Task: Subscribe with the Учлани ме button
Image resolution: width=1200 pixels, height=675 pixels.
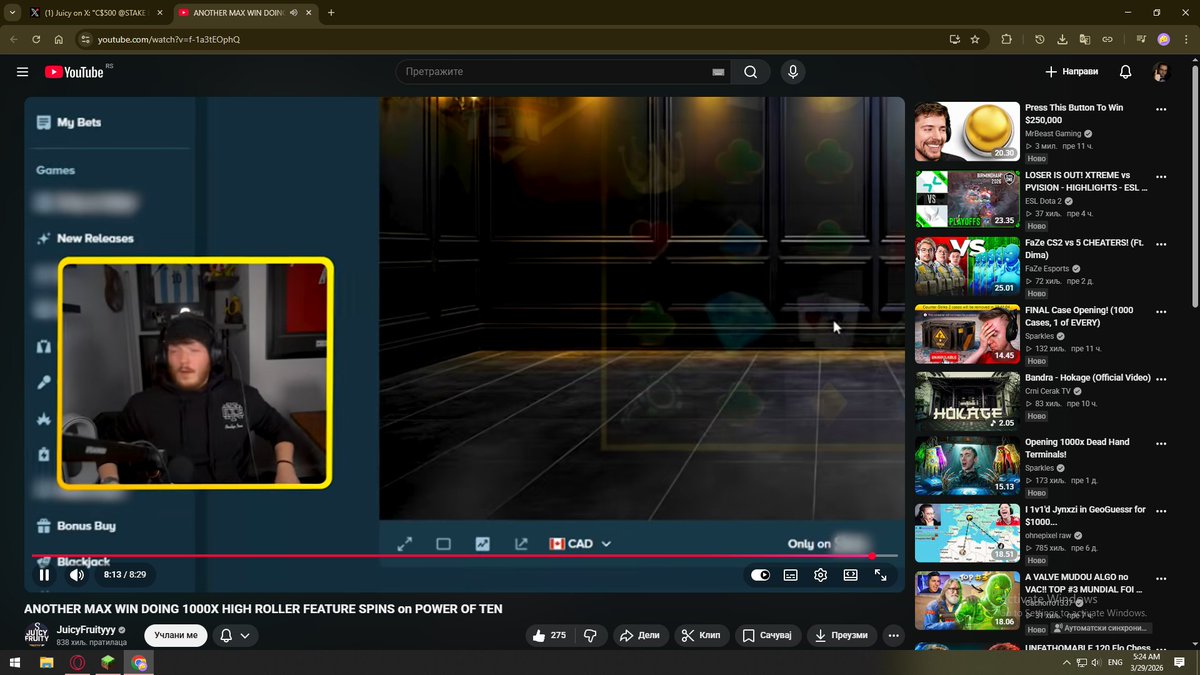Action: click(176, 635)
